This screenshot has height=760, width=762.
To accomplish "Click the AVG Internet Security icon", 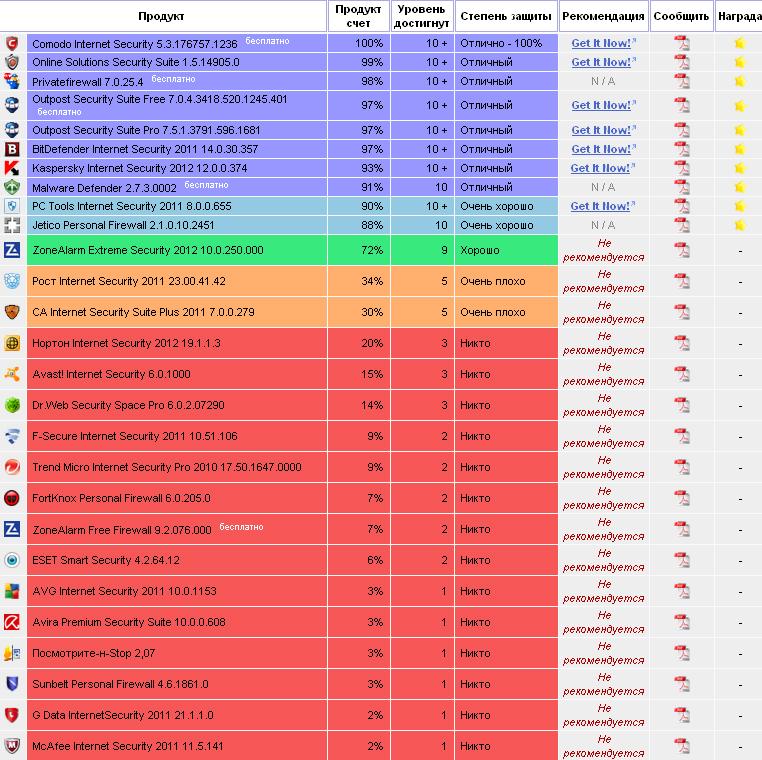I will point(12,591).
